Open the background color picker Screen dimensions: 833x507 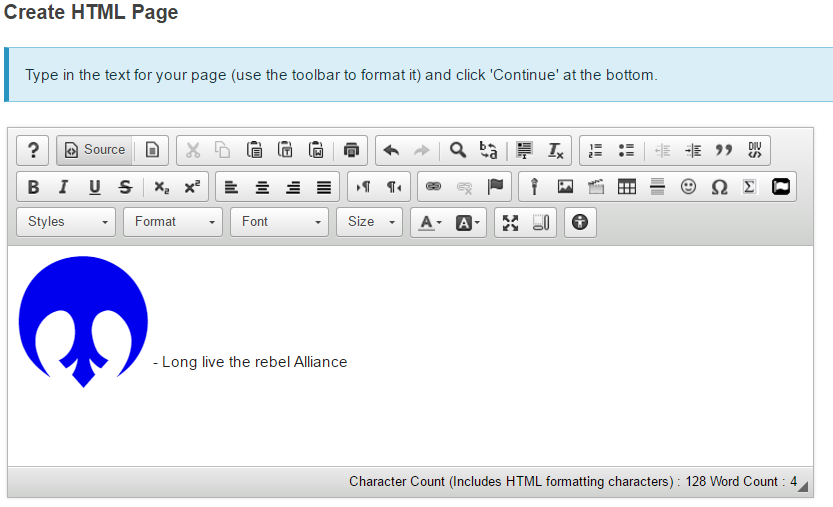(468, 222)
